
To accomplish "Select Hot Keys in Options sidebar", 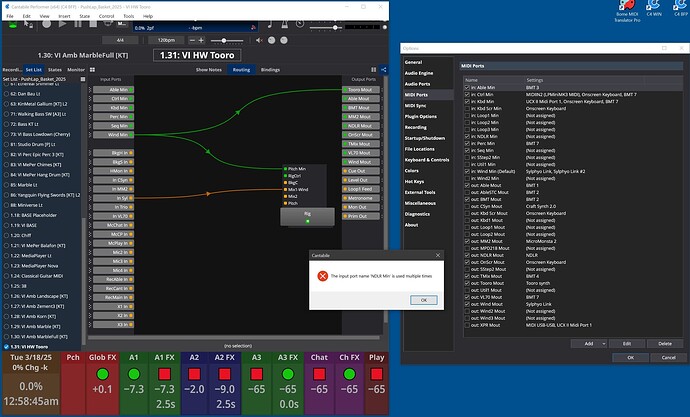I will point(415,181).
